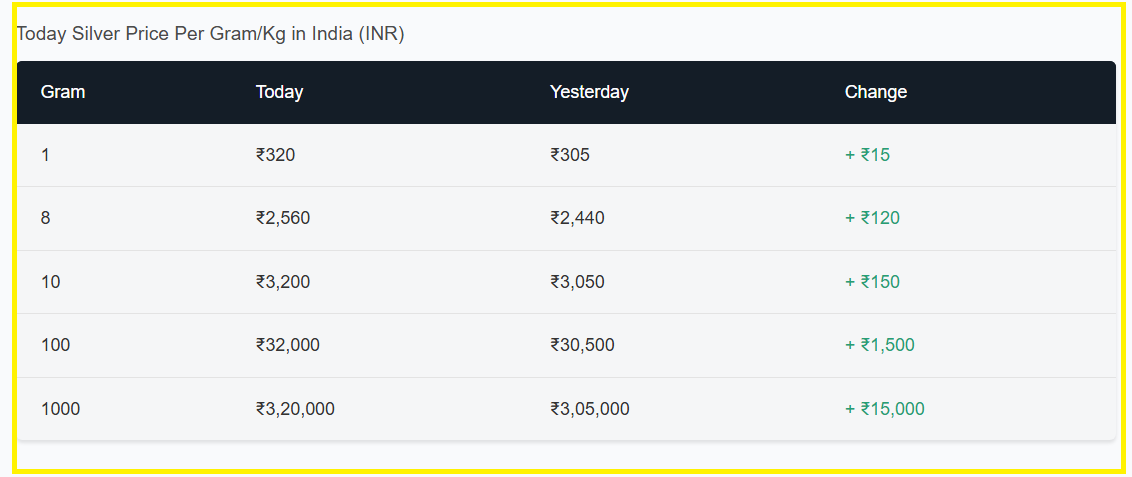The height and width of the screenshot is (477, 1132).
Task: Click today's 10 gram price ₹3,200
Action: click(283, 282)
